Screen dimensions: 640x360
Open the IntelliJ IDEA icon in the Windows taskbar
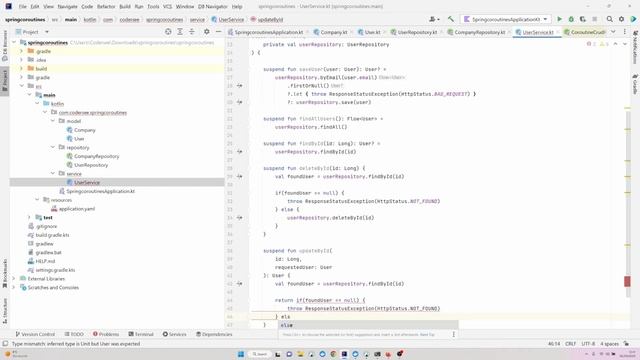344,354
